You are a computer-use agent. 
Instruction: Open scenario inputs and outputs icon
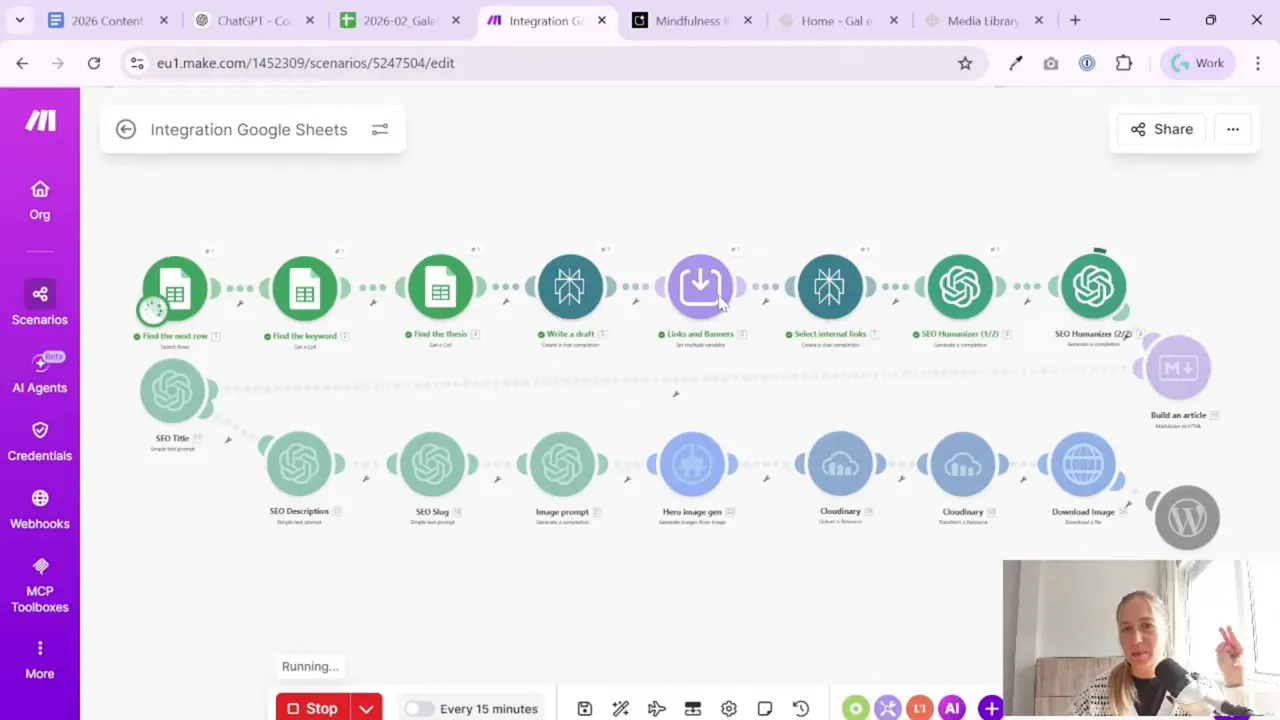(693, 708)
